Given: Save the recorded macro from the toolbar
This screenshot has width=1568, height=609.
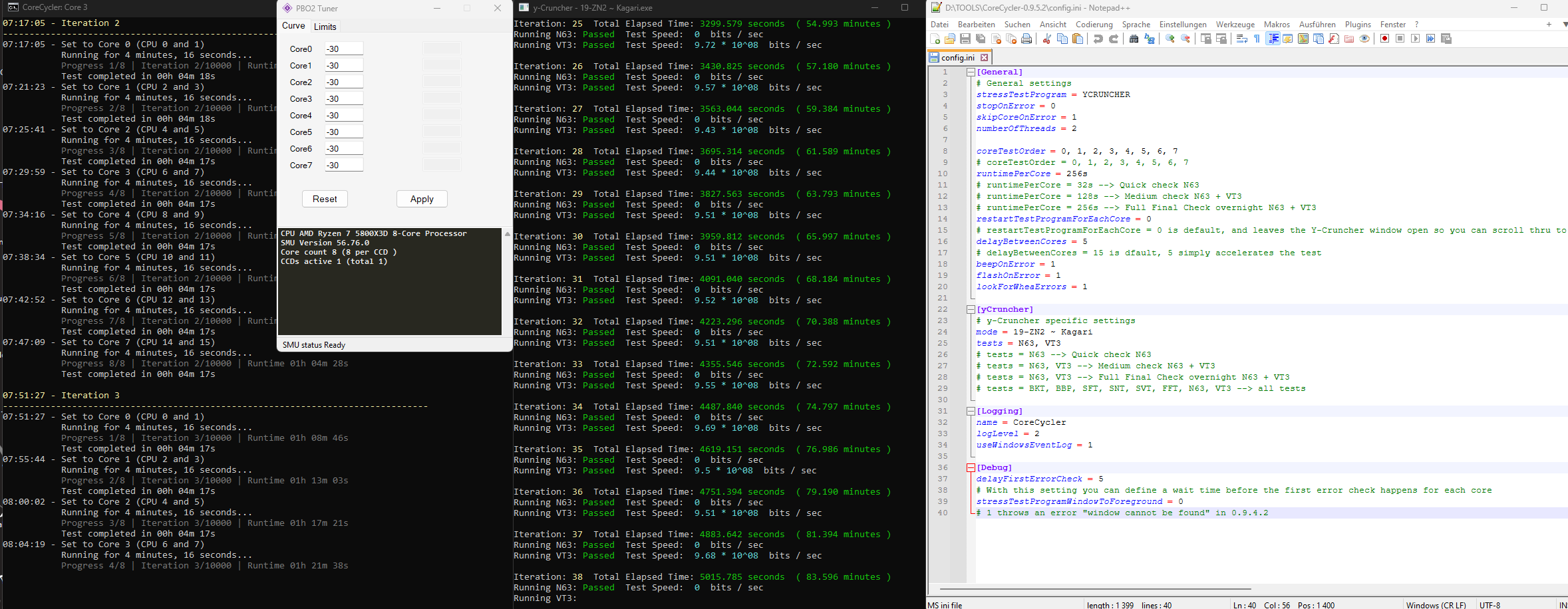Looking at the screenshot, I should point(1446,39).
